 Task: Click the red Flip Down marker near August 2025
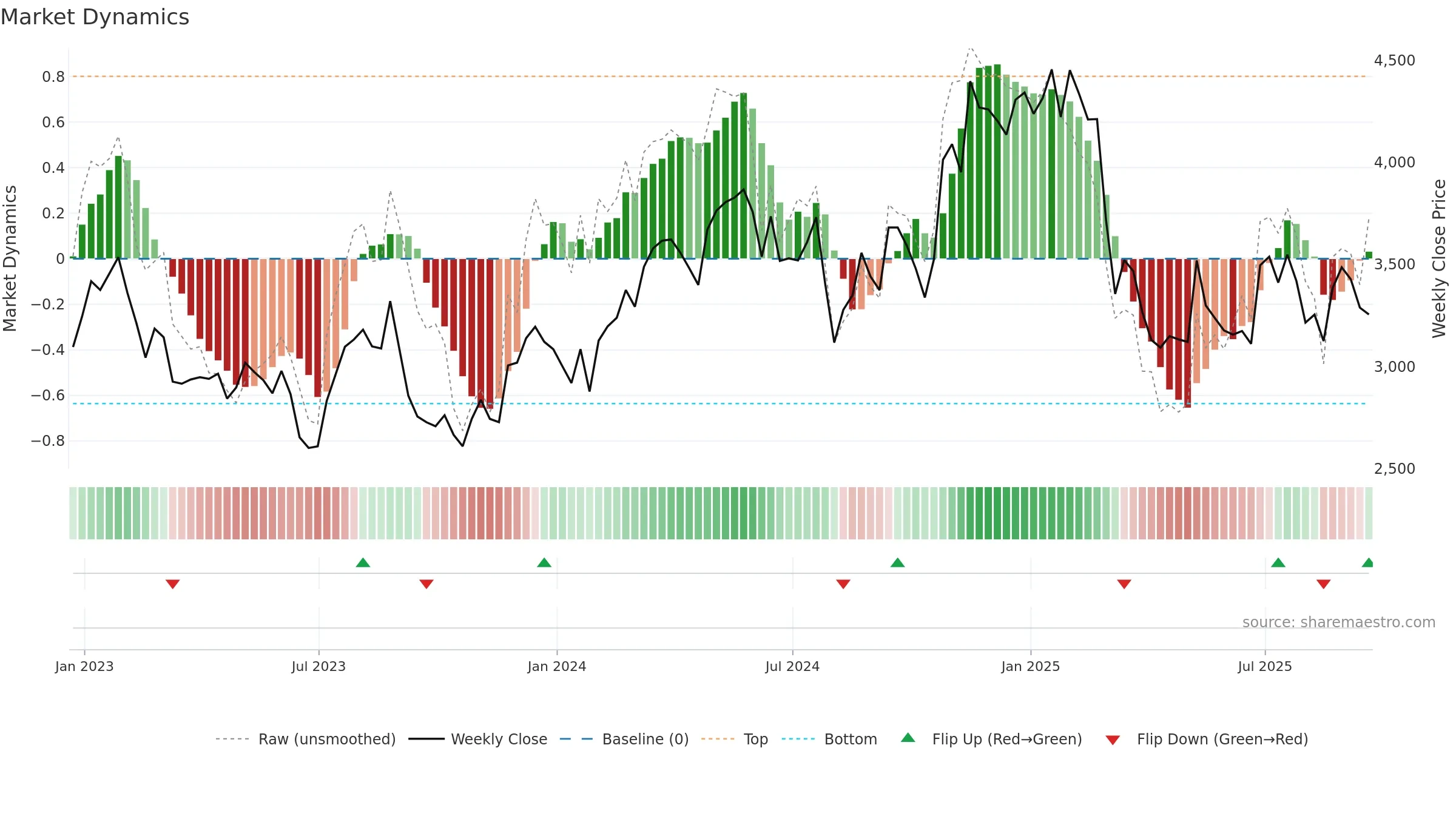(x=1324, y=584)
